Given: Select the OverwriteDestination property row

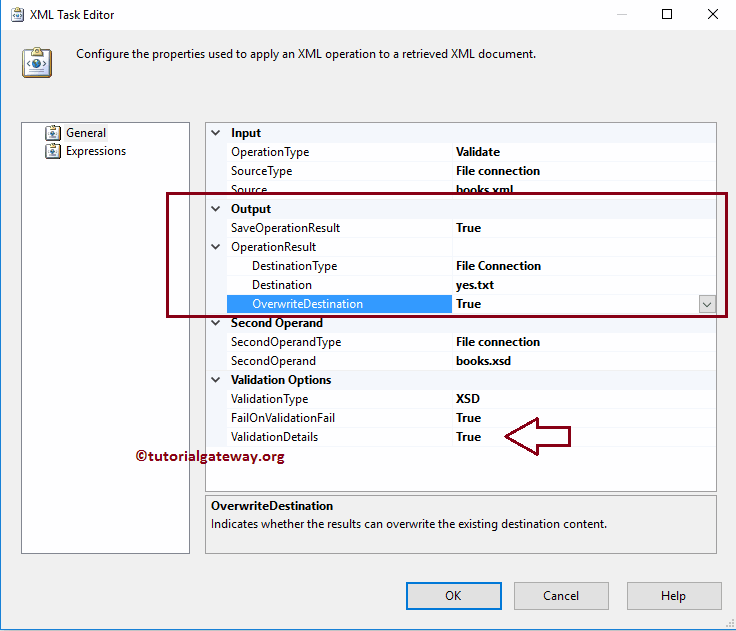Looking at the screenshot, I should pyautogui.click(x=471, y=304).
